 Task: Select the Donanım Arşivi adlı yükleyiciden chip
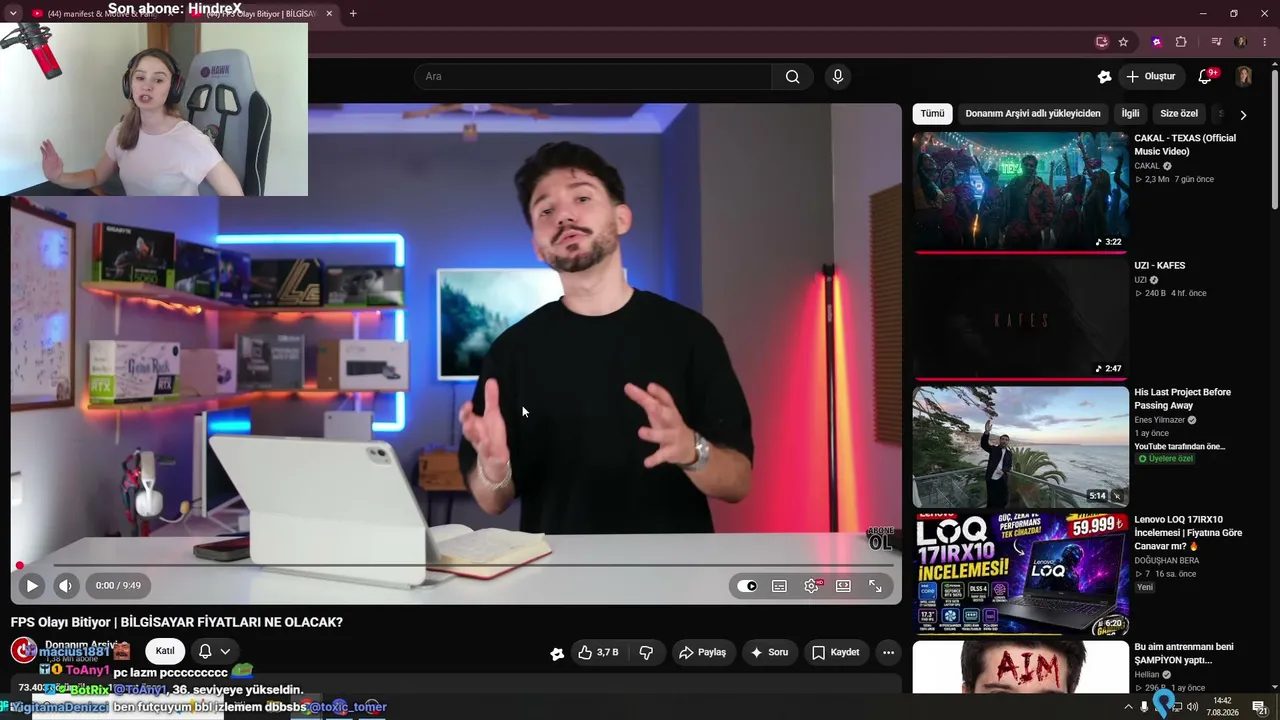(1033, 114)
